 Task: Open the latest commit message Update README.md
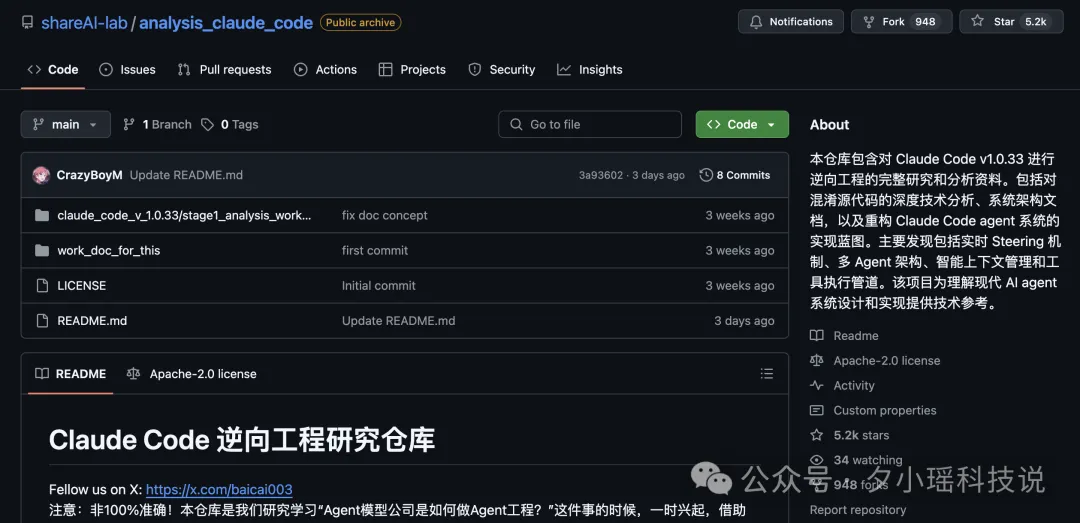click(186, 175)
